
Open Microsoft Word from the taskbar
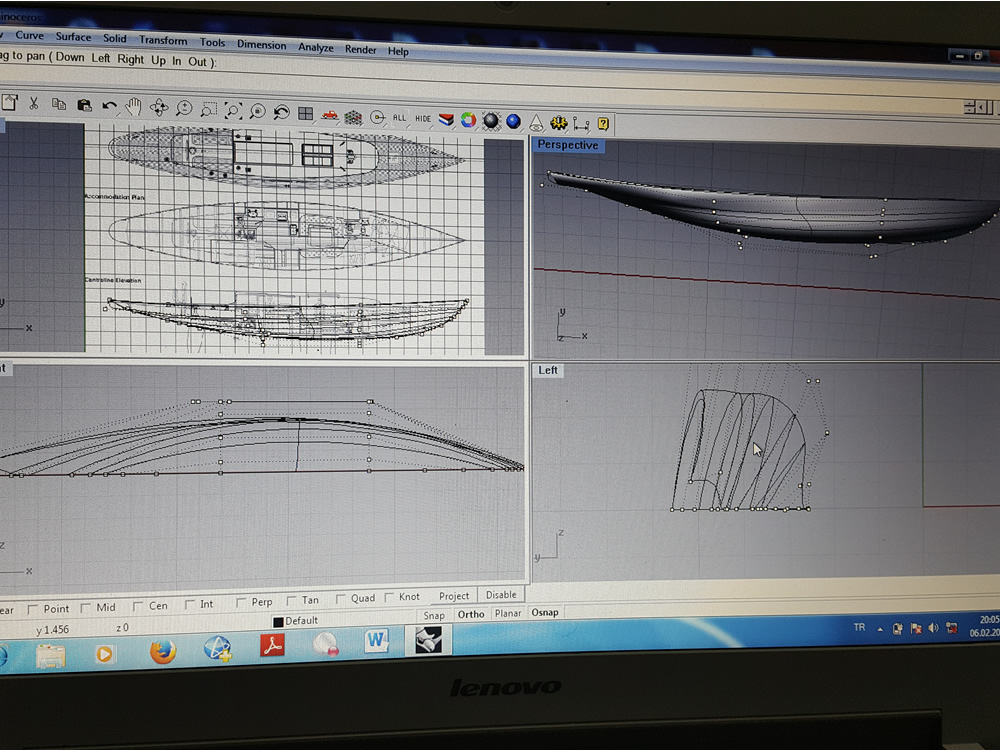376,641
